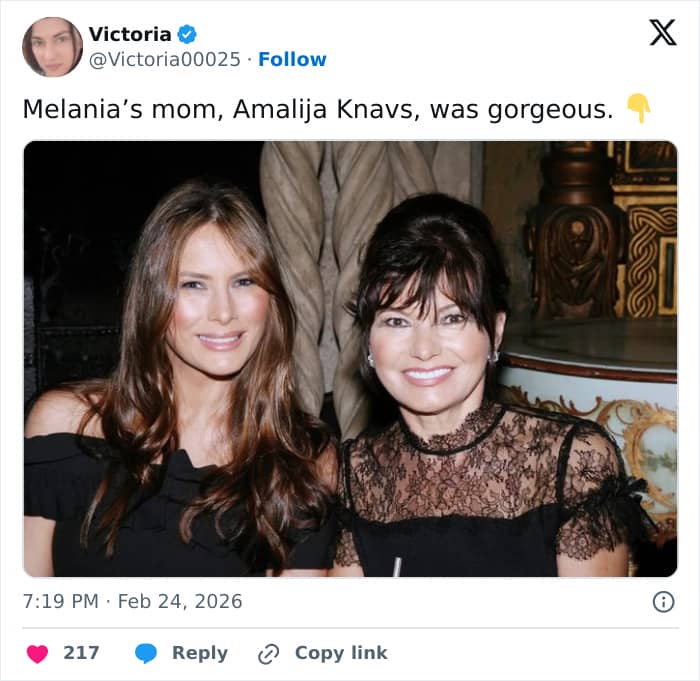Like the tweet with the heart icon
The height and width of the screenshot is (681, 700).
(x=37, y=653)
